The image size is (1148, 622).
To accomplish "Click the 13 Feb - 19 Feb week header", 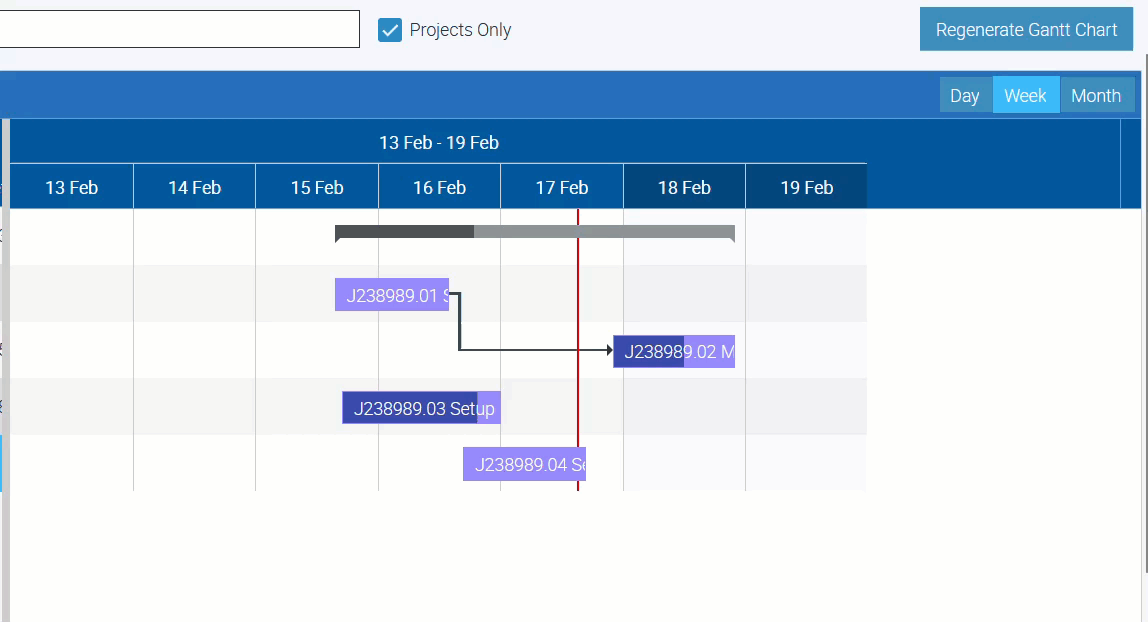I will 438,142.
